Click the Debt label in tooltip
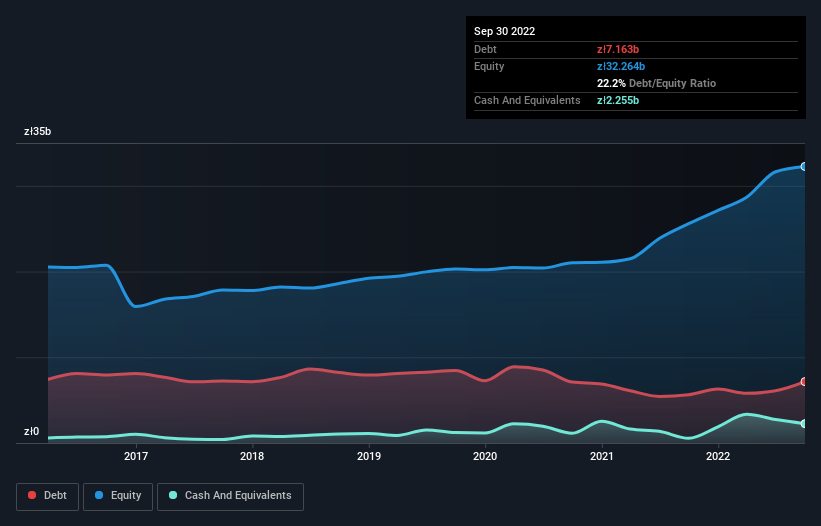 coord(485,49)
